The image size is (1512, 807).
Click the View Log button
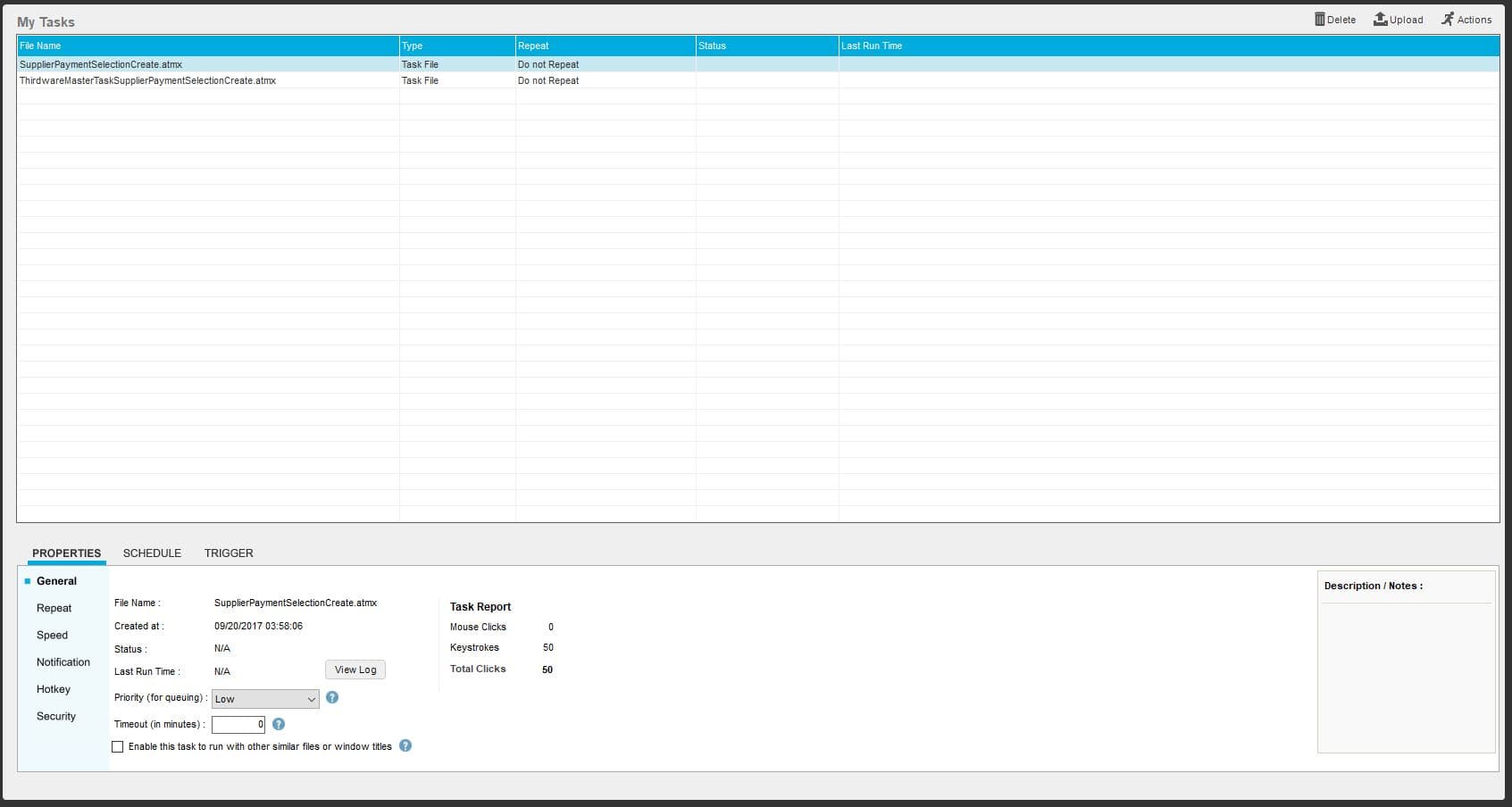(355, 670)
